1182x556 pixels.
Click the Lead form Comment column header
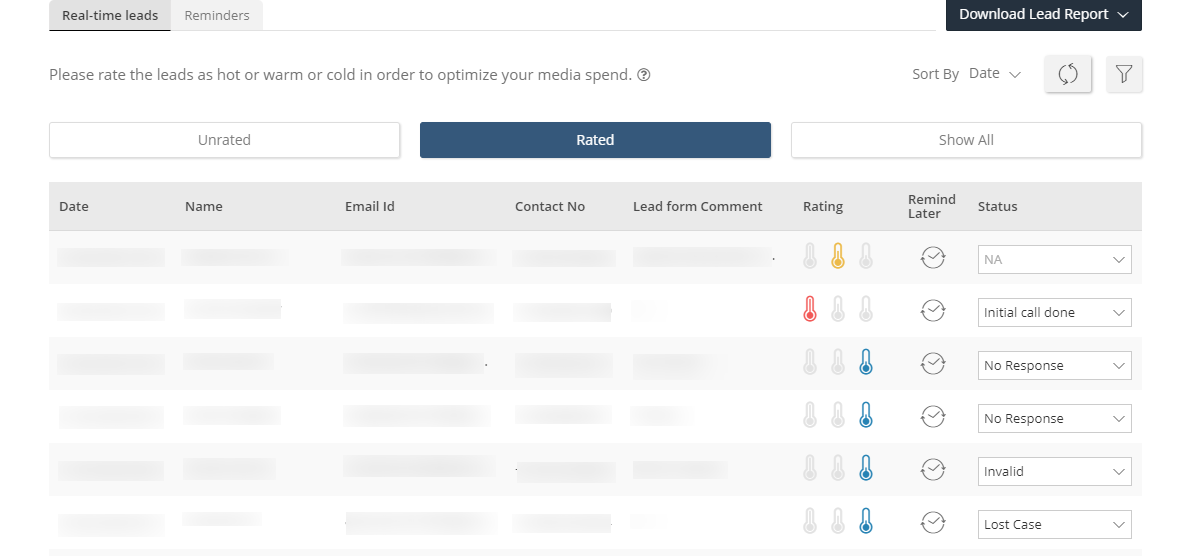(x=697, y=206)
